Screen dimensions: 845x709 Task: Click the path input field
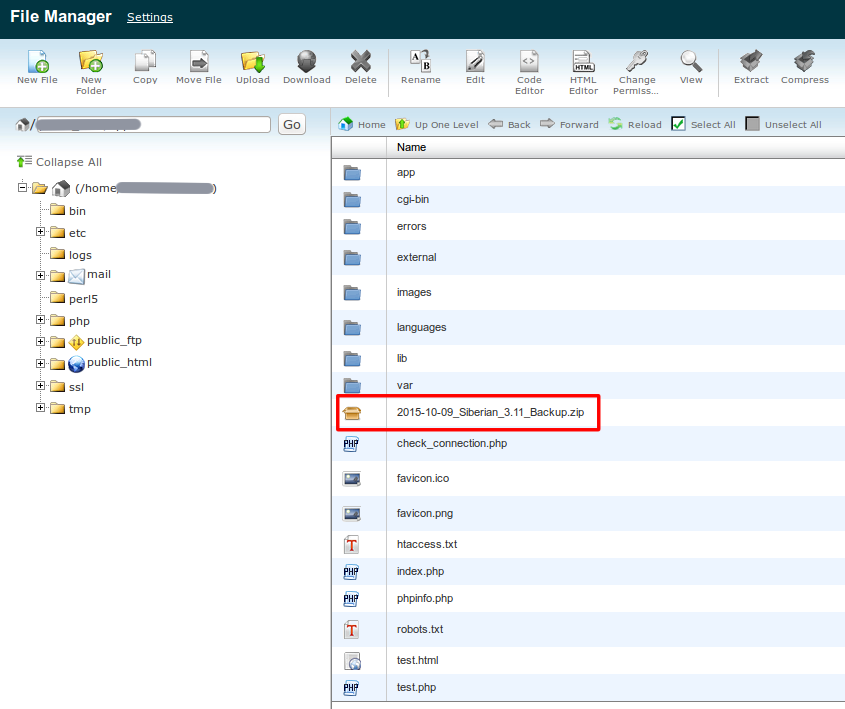[154, 124]
